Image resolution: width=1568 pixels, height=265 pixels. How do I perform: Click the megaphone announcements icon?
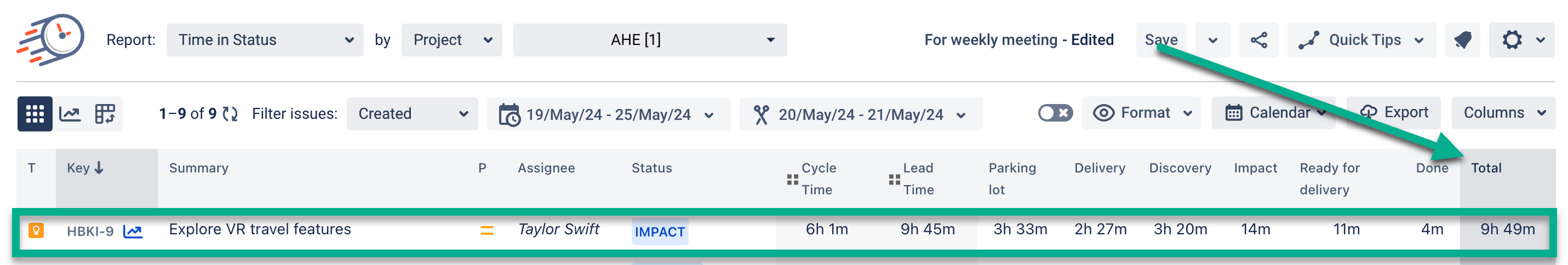coord(1462,40)
